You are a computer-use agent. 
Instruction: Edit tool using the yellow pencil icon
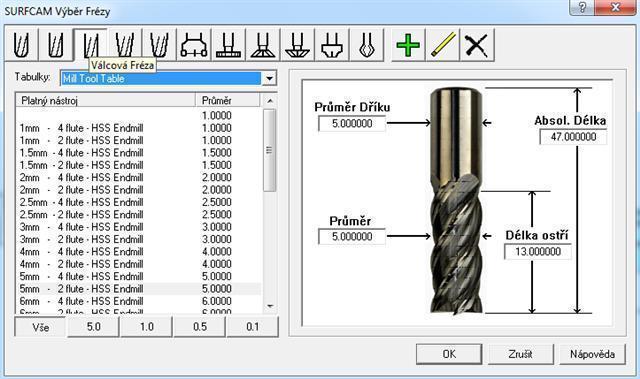click(442, 44)
